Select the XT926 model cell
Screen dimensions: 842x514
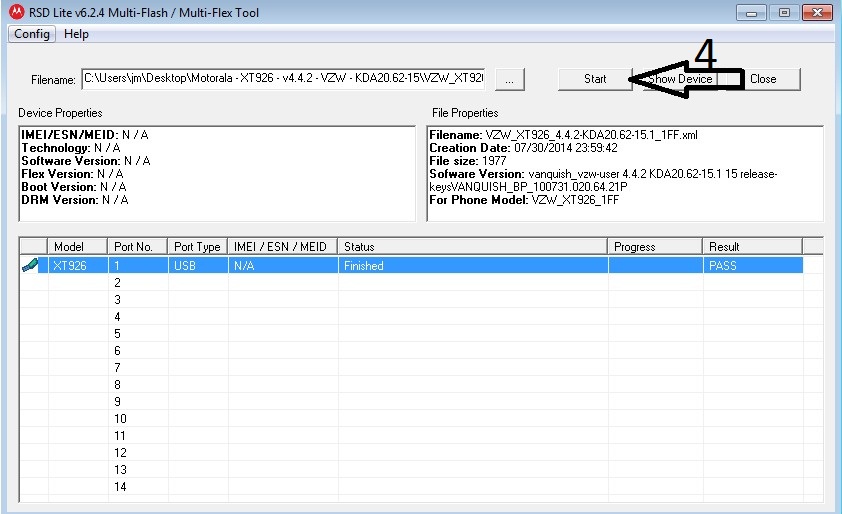point(78,265)
